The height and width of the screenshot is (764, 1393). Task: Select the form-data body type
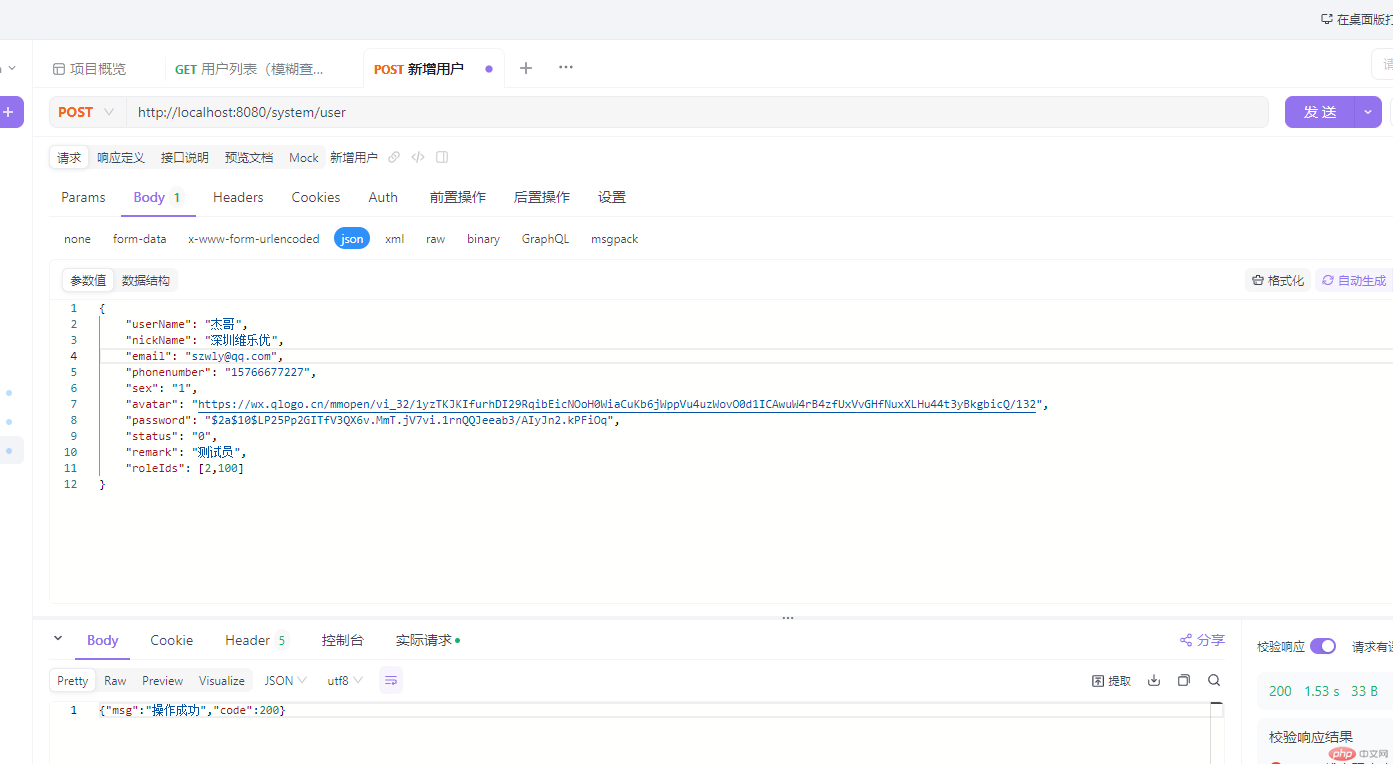coord(139,239)
